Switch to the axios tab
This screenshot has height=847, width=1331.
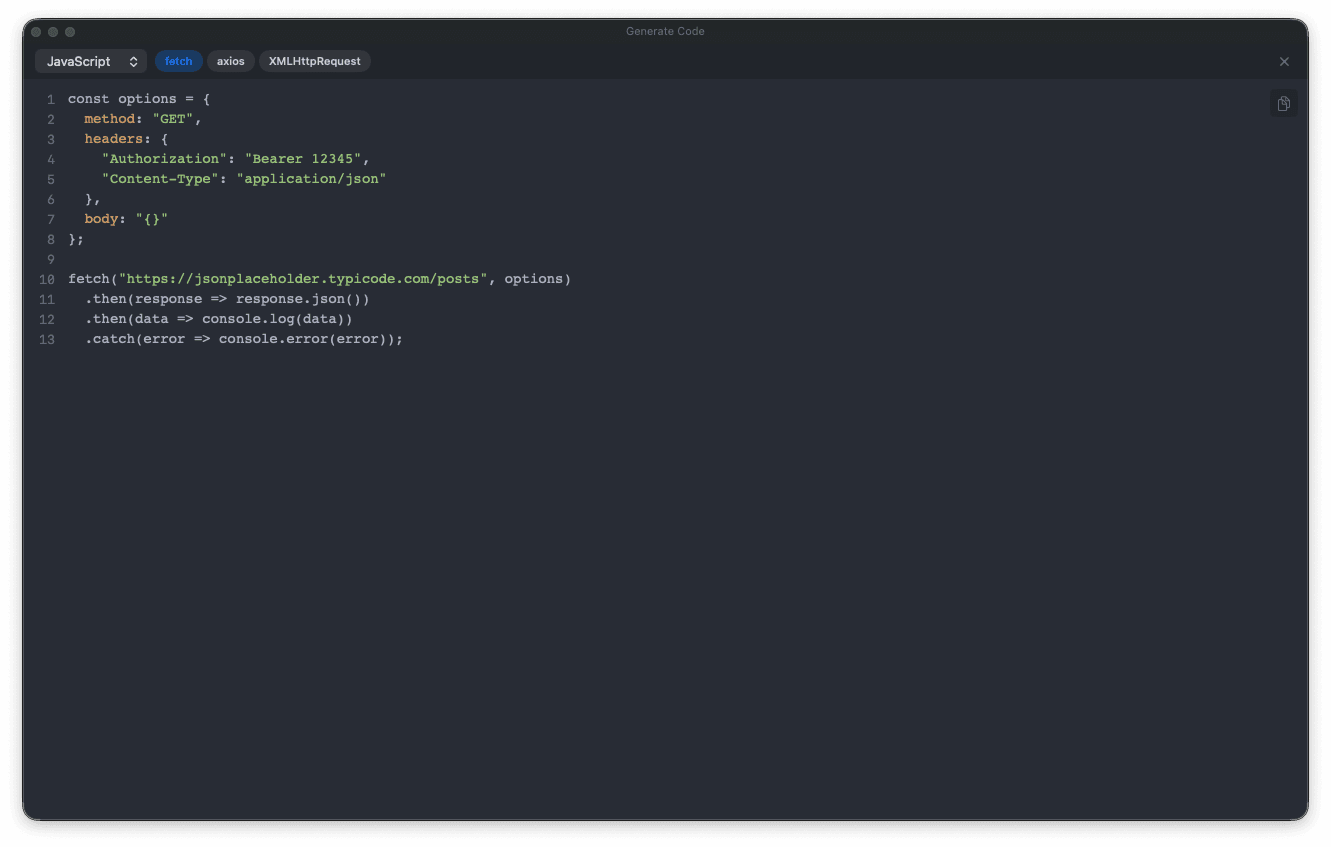point(230,61)
